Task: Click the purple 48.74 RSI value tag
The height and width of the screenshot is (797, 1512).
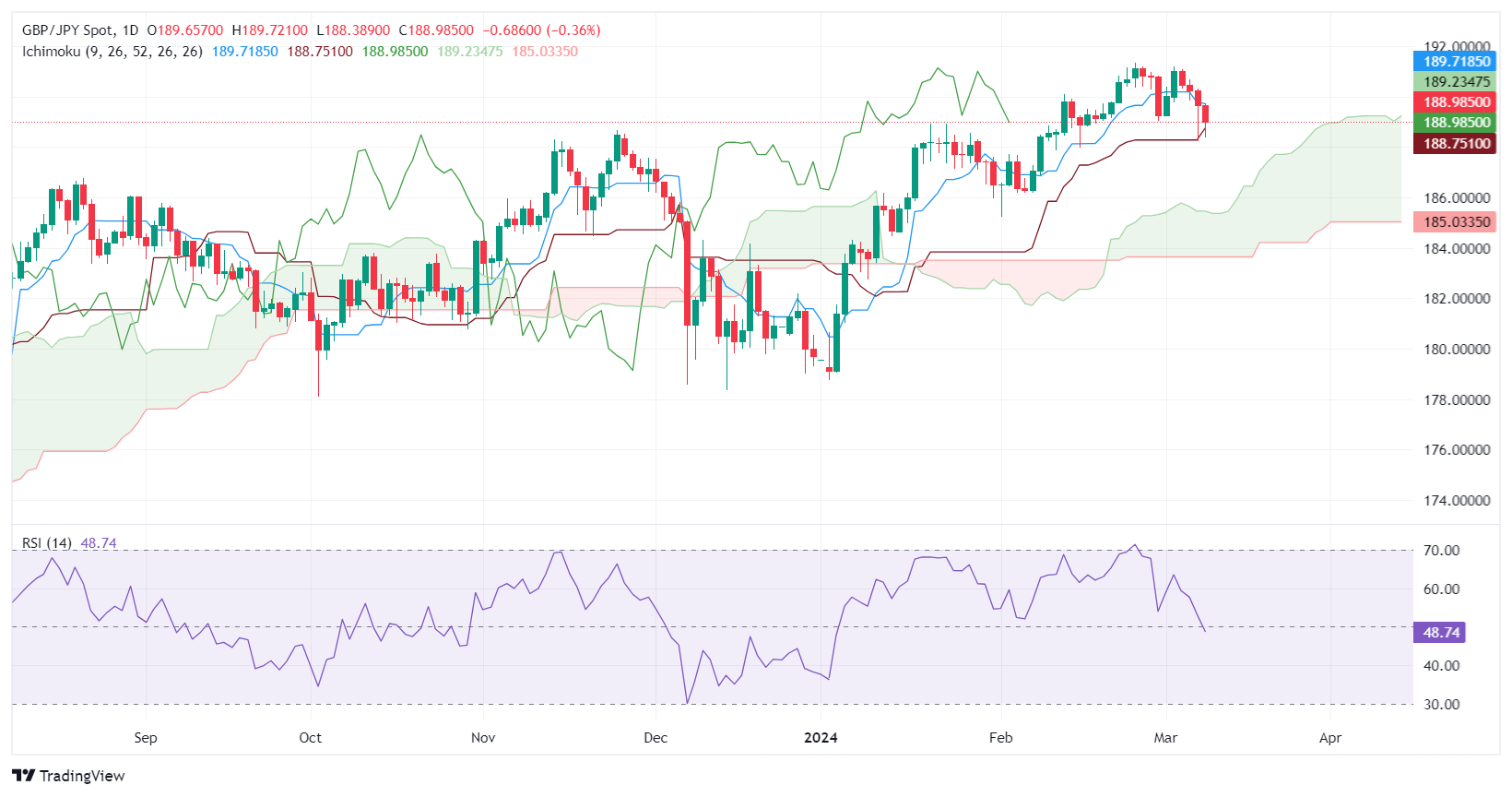Action: point(1440,632)
